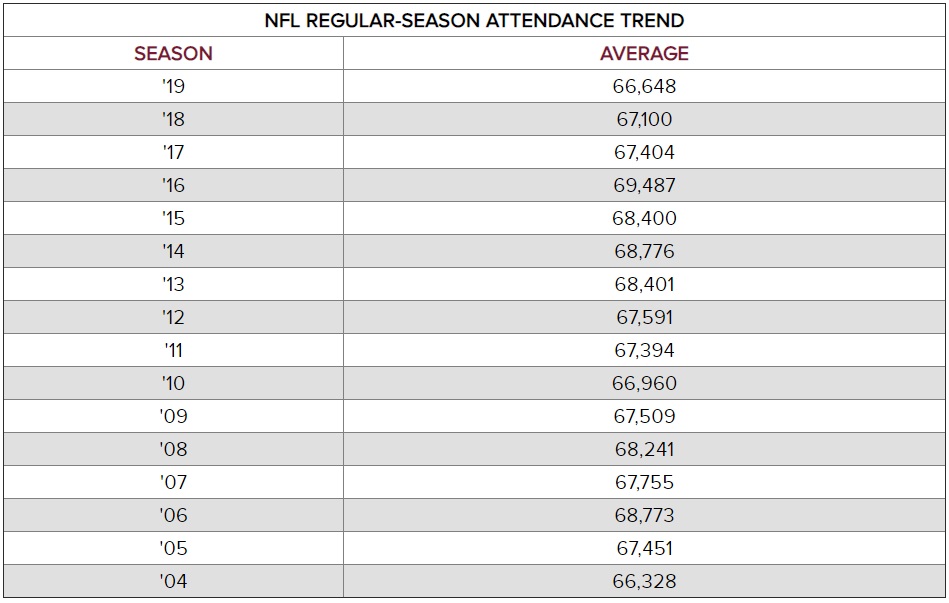This screenshot has width=949, height=603.
Task: Select the 67,451 average value
Action: coord(644,549)
